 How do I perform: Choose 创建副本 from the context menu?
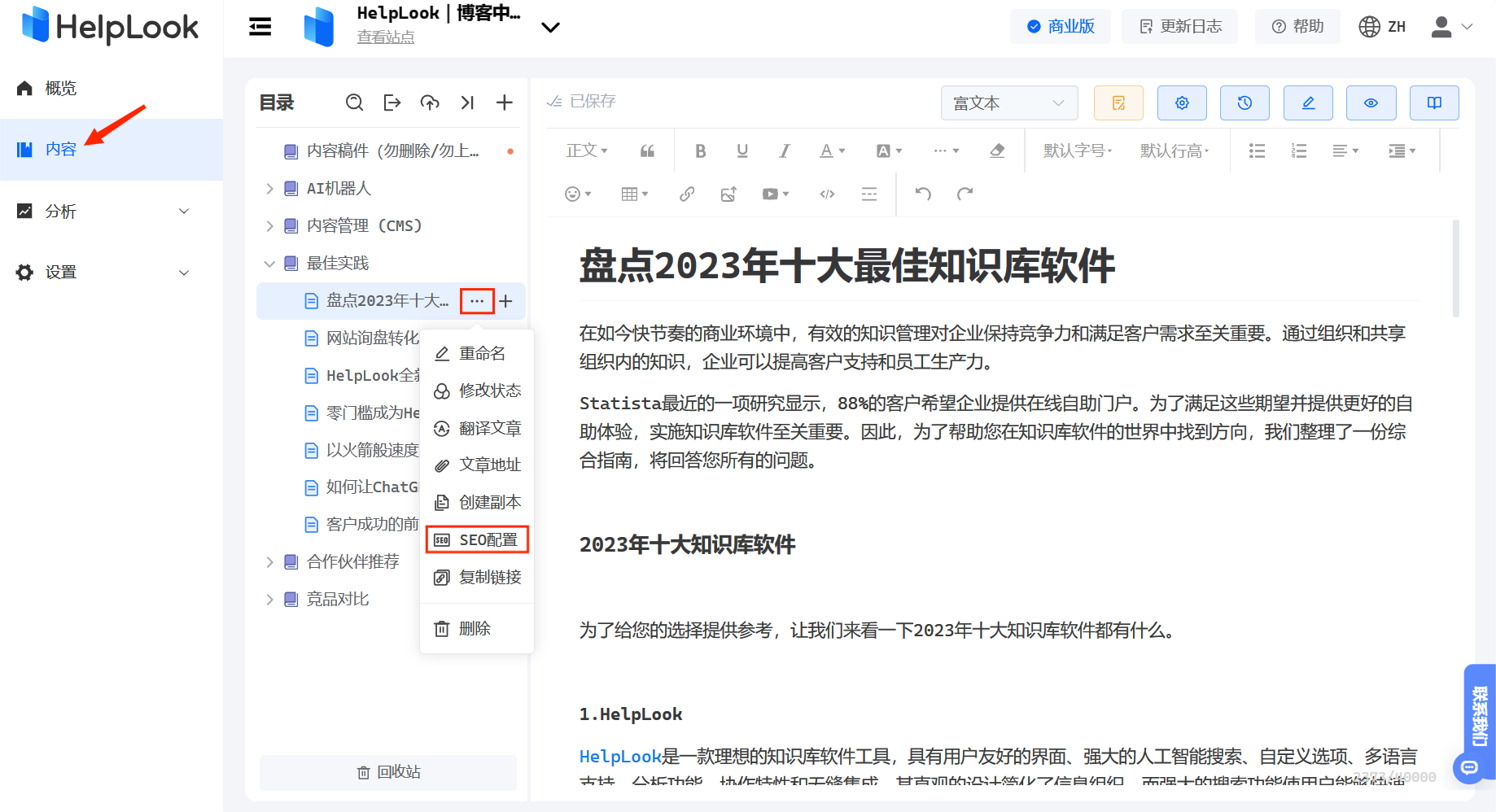477,502
